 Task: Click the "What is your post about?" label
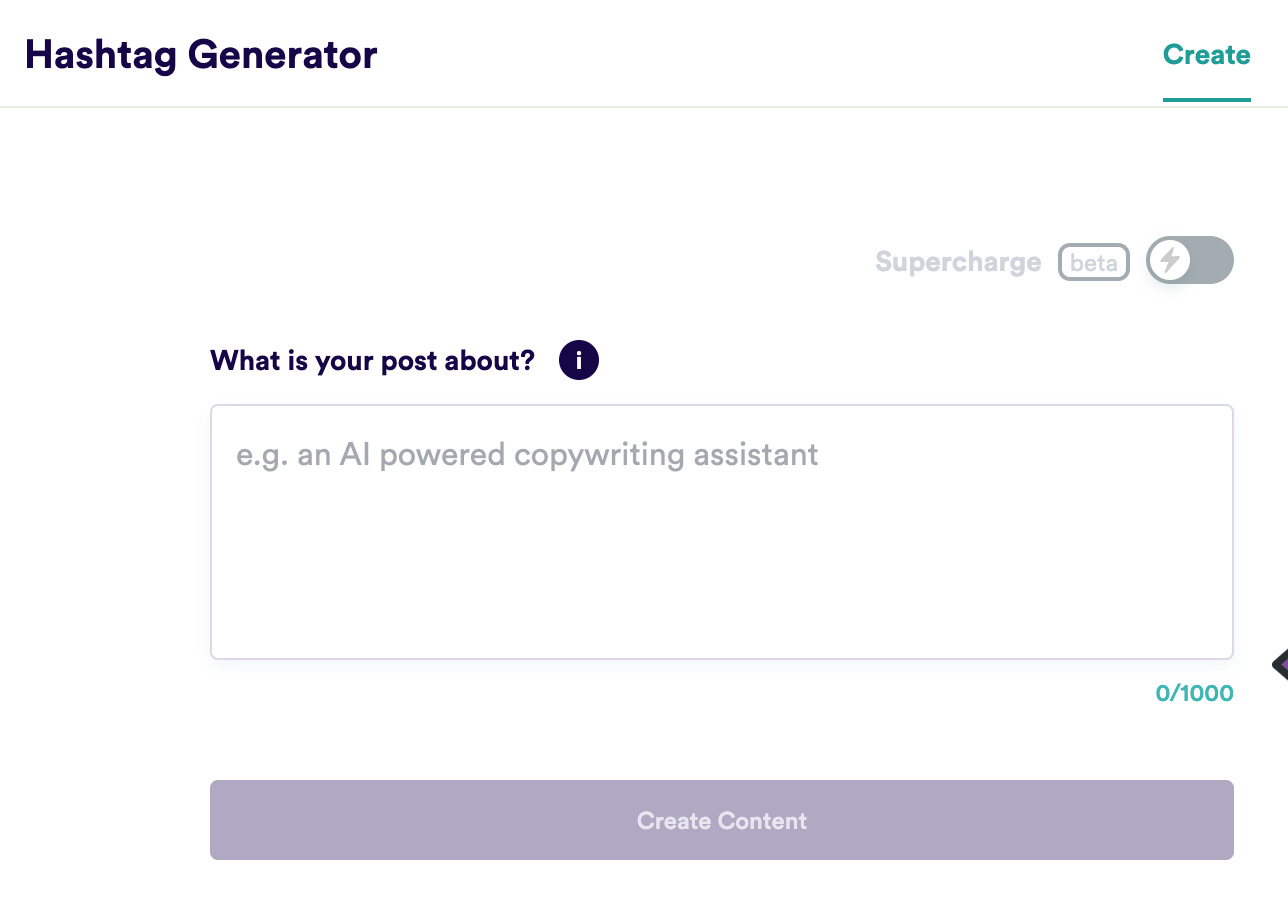pyautogui.click(x=373, y=360)
